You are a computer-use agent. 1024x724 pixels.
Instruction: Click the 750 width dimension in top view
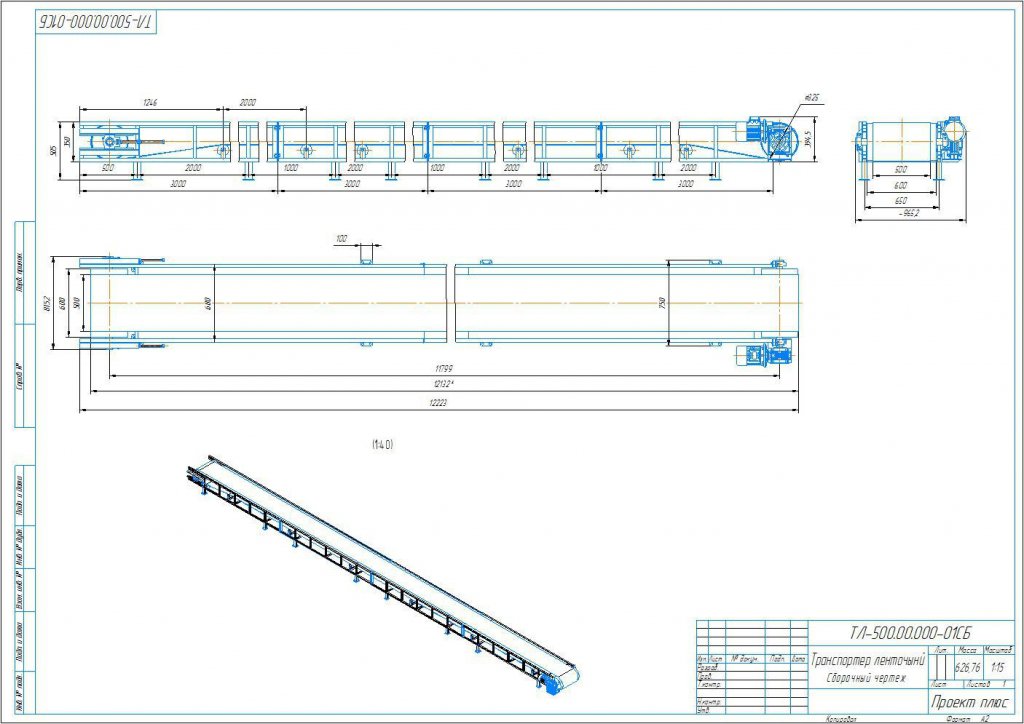point(662,303)
